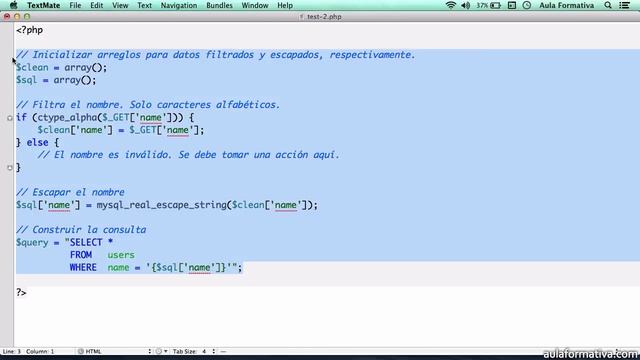
Task: Open the HTML language dropdown
Action: pyautogui.click(x=114, y=351)
